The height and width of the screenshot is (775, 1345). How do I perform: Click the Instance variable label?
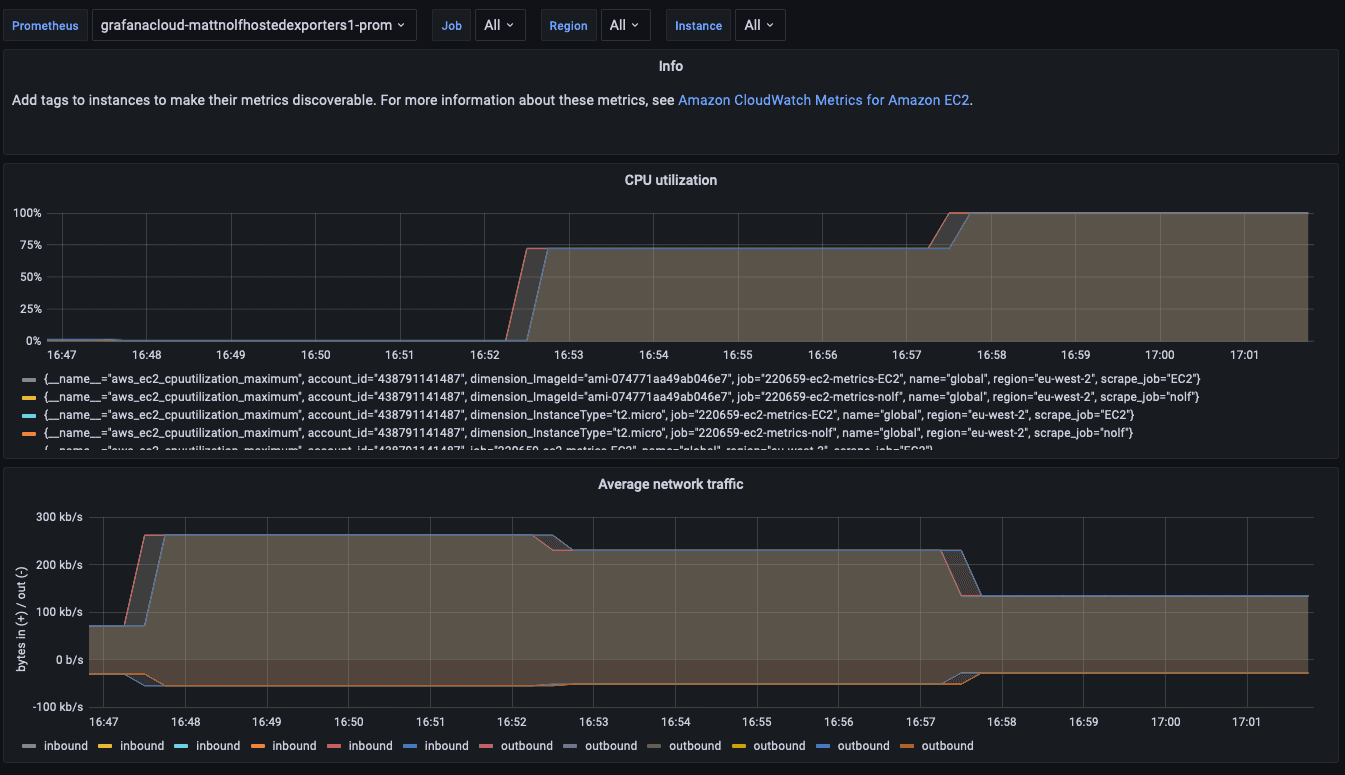[698, 26]
